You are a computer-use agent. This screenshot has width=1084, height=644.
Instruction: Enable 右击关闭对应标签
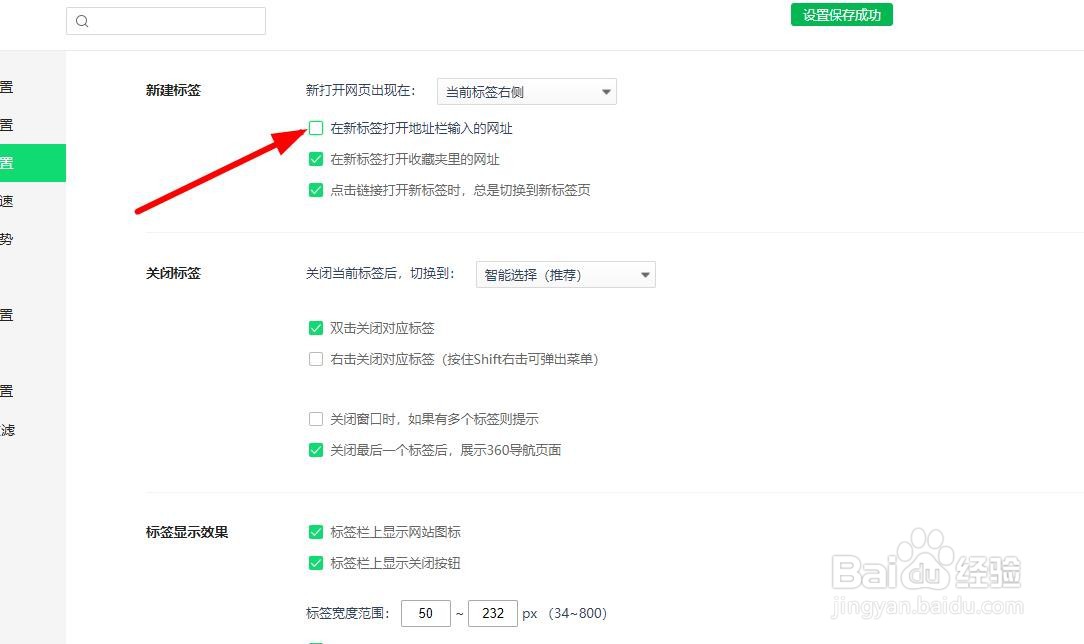[x=316, y=359]
